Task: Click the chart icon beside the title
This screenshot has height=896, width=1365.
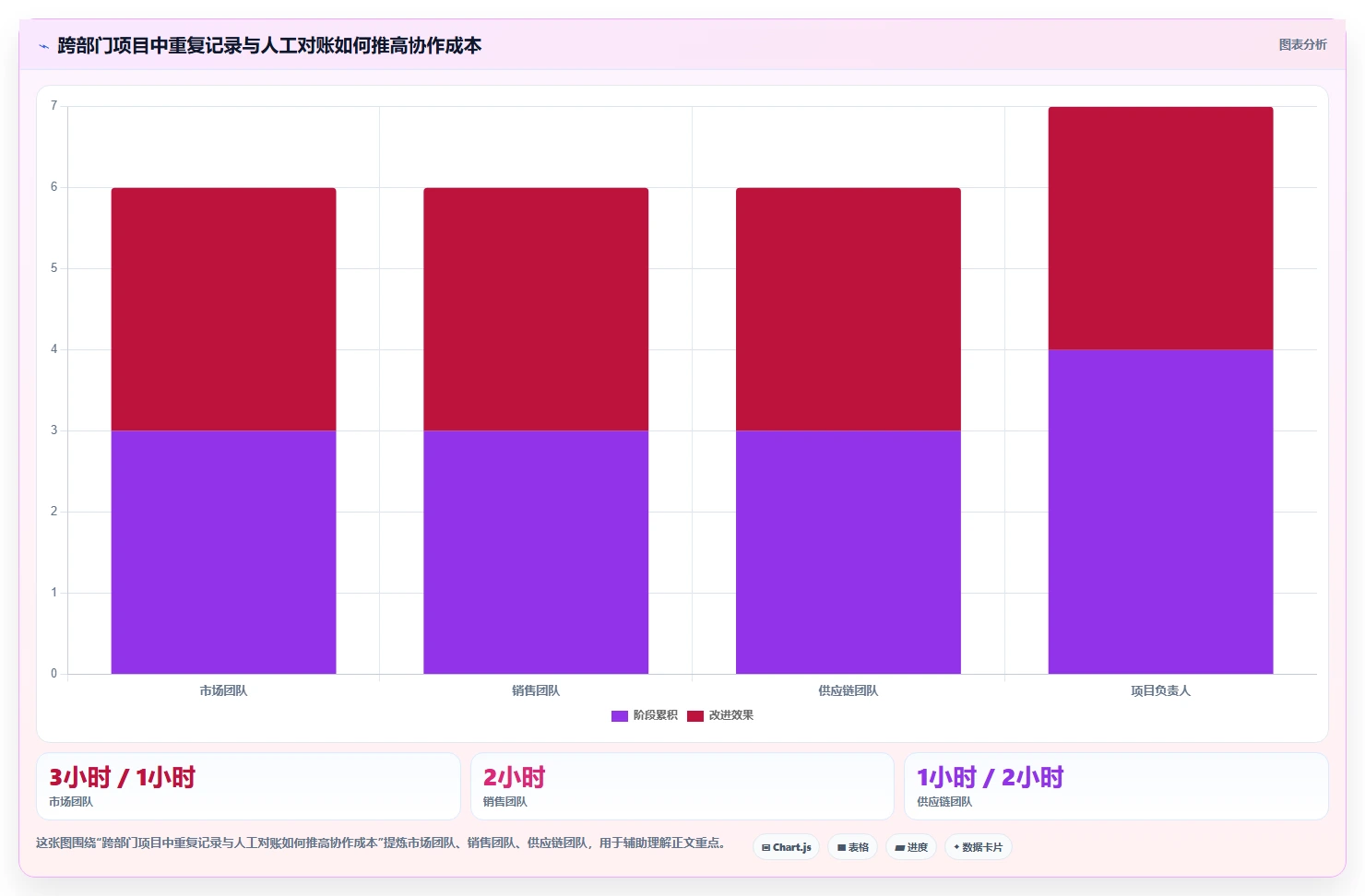Action: [x=43, y=46]
